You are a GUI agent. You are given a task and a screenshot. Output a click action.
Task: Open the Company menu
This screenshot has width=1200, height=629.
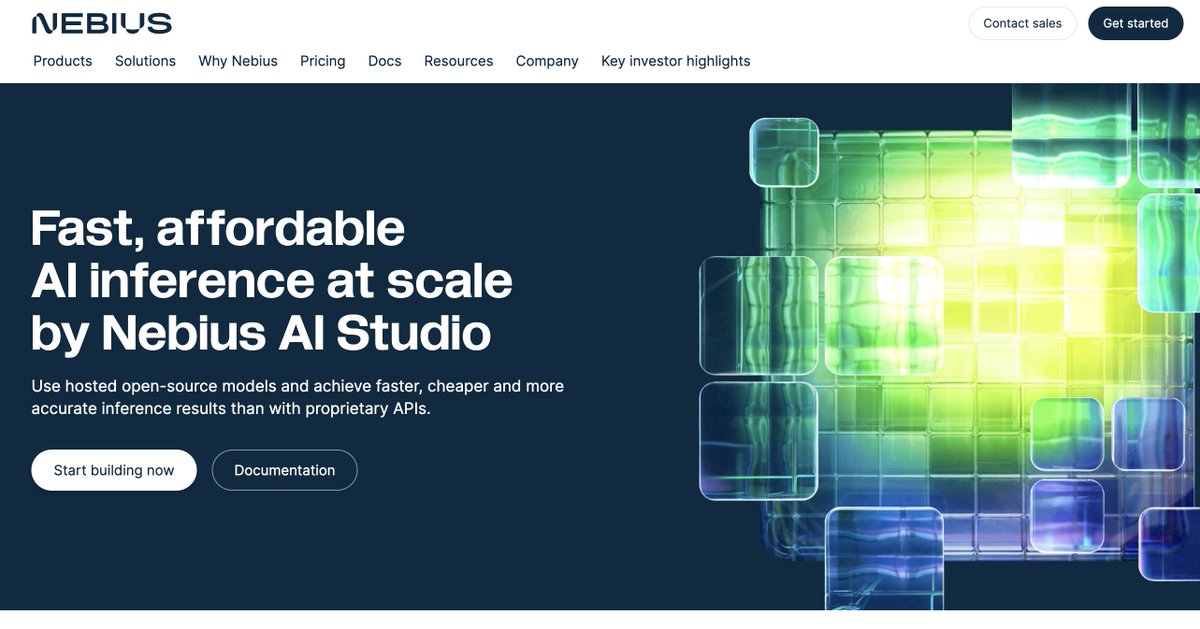tap(547, 61)
